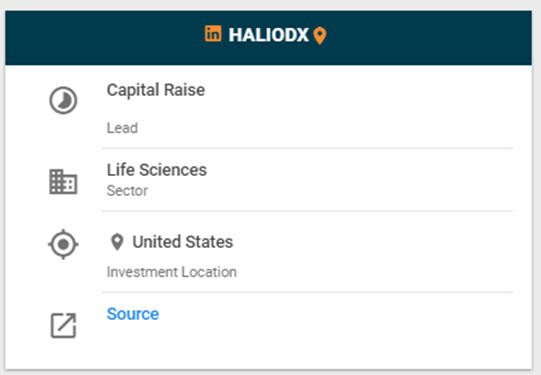Click the United States Investment Location row

[268, 252]
